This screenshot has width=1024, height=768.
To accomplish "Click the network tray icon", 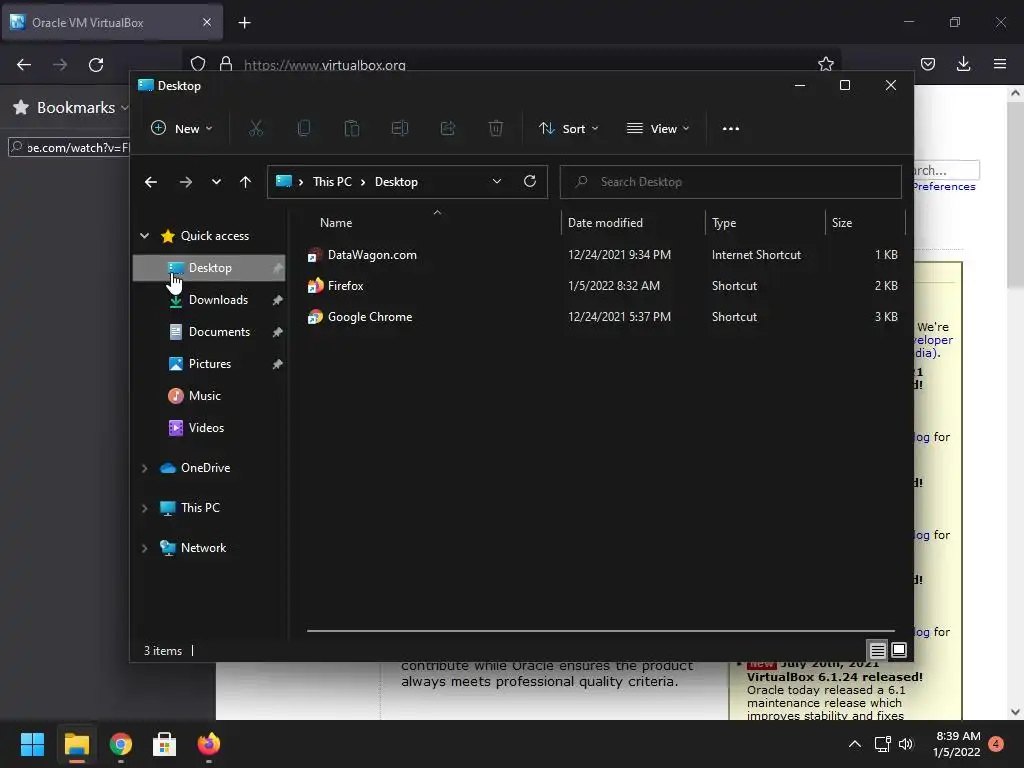I will click(882, 744).
